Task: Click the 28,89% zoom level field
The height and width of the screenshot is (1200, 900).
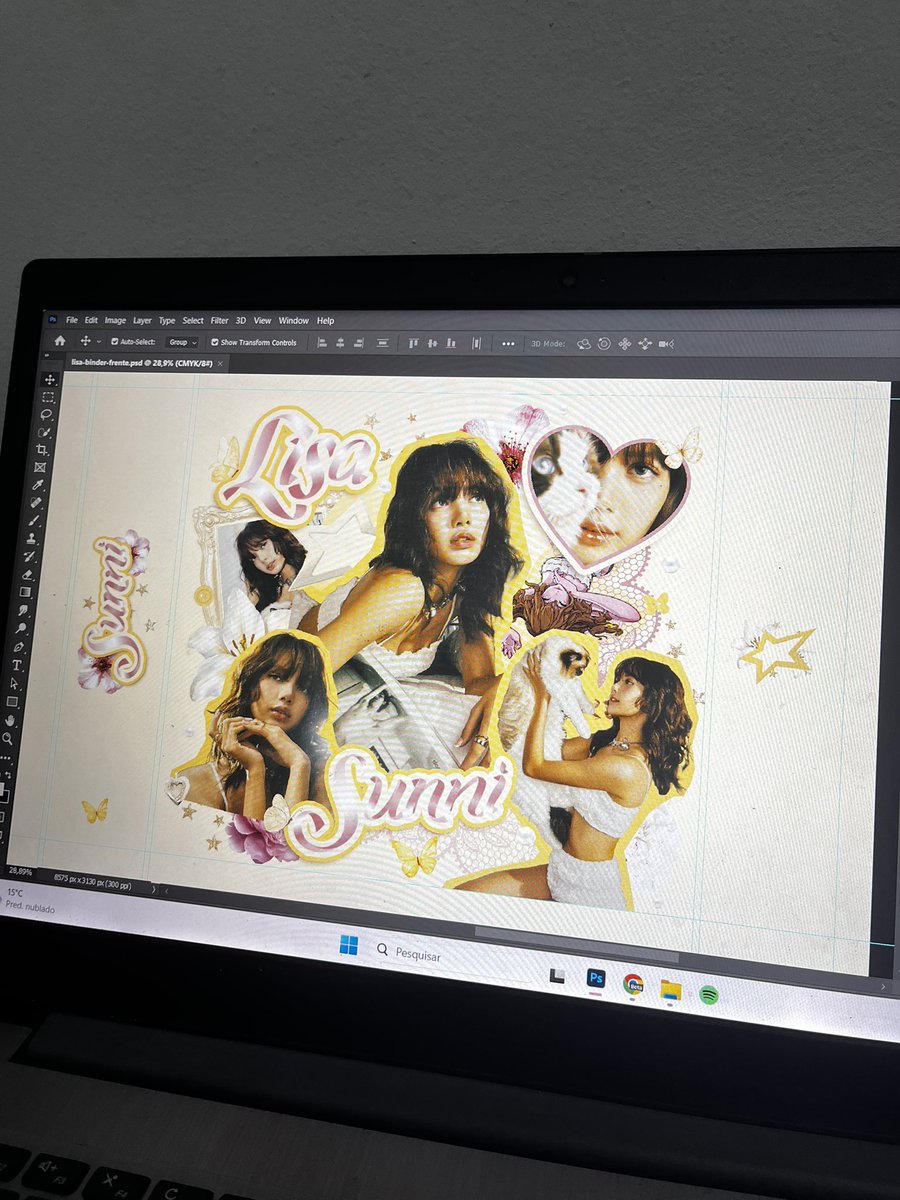Action: pyautogui.click(x=21, y=872)
